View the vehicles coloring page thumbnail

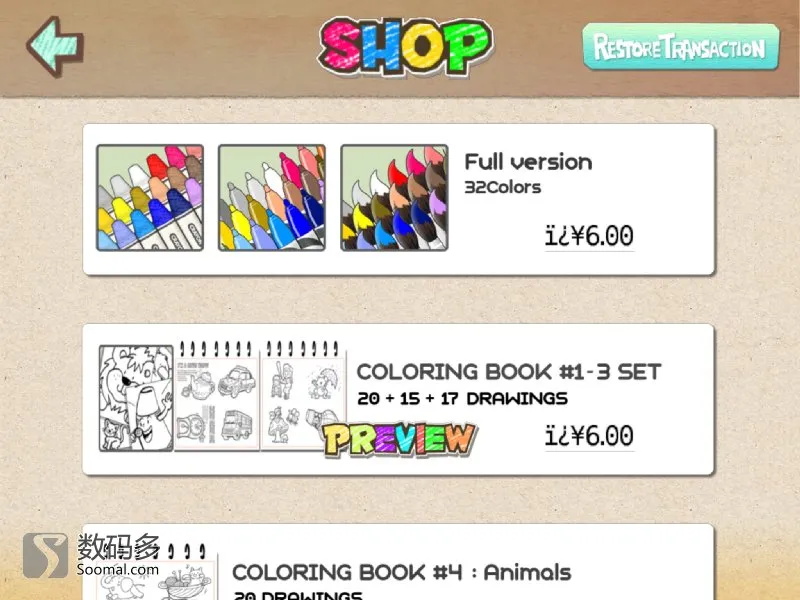click(217, 396)
